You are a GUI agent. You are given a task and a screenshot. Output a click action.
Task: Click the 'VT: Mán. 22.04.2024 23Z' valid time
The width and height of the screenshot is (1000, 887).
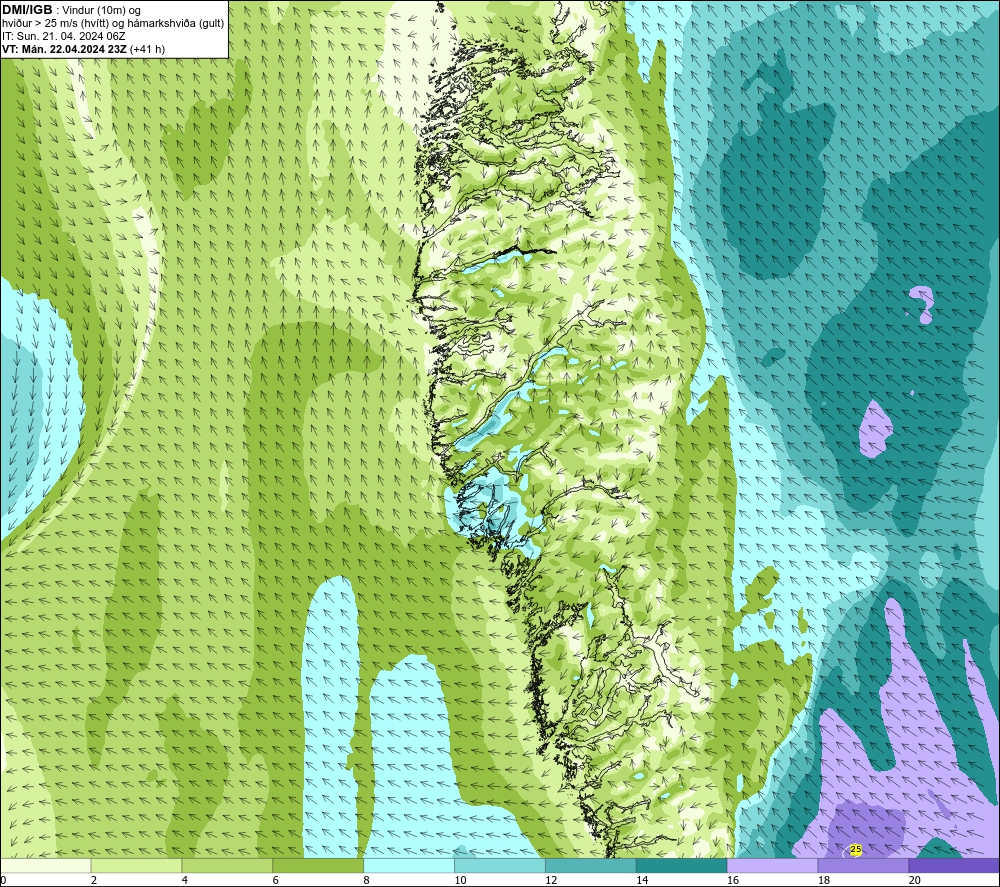[x=64, y=49]
